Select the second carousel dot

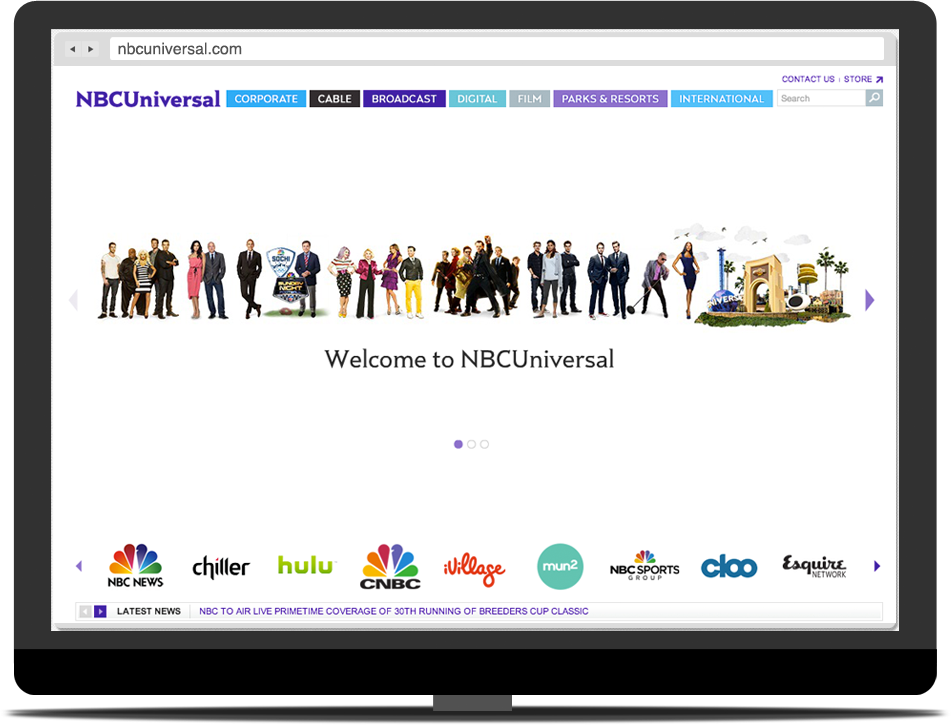[471, 444]
